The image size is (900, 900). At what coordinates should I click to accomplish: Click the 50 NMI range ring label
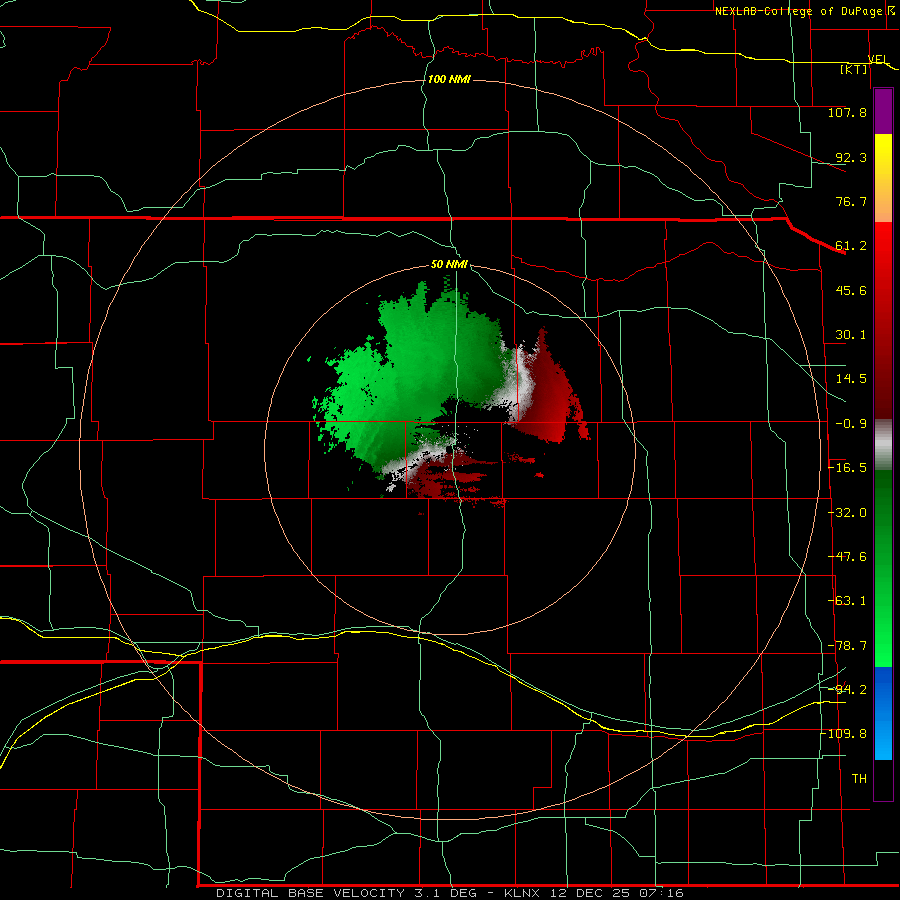pyautogui.click(x=449, y=264)
